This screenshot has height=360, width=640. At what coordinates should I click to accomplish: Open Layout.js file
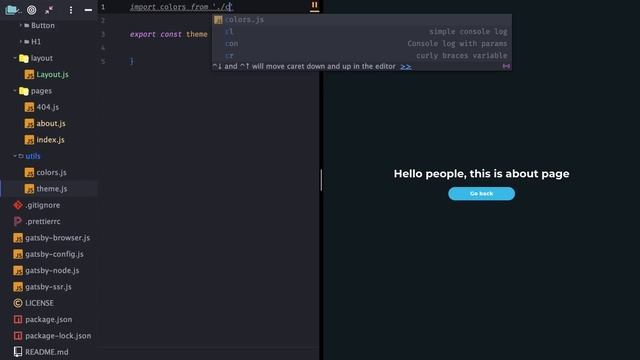(52, 74)
